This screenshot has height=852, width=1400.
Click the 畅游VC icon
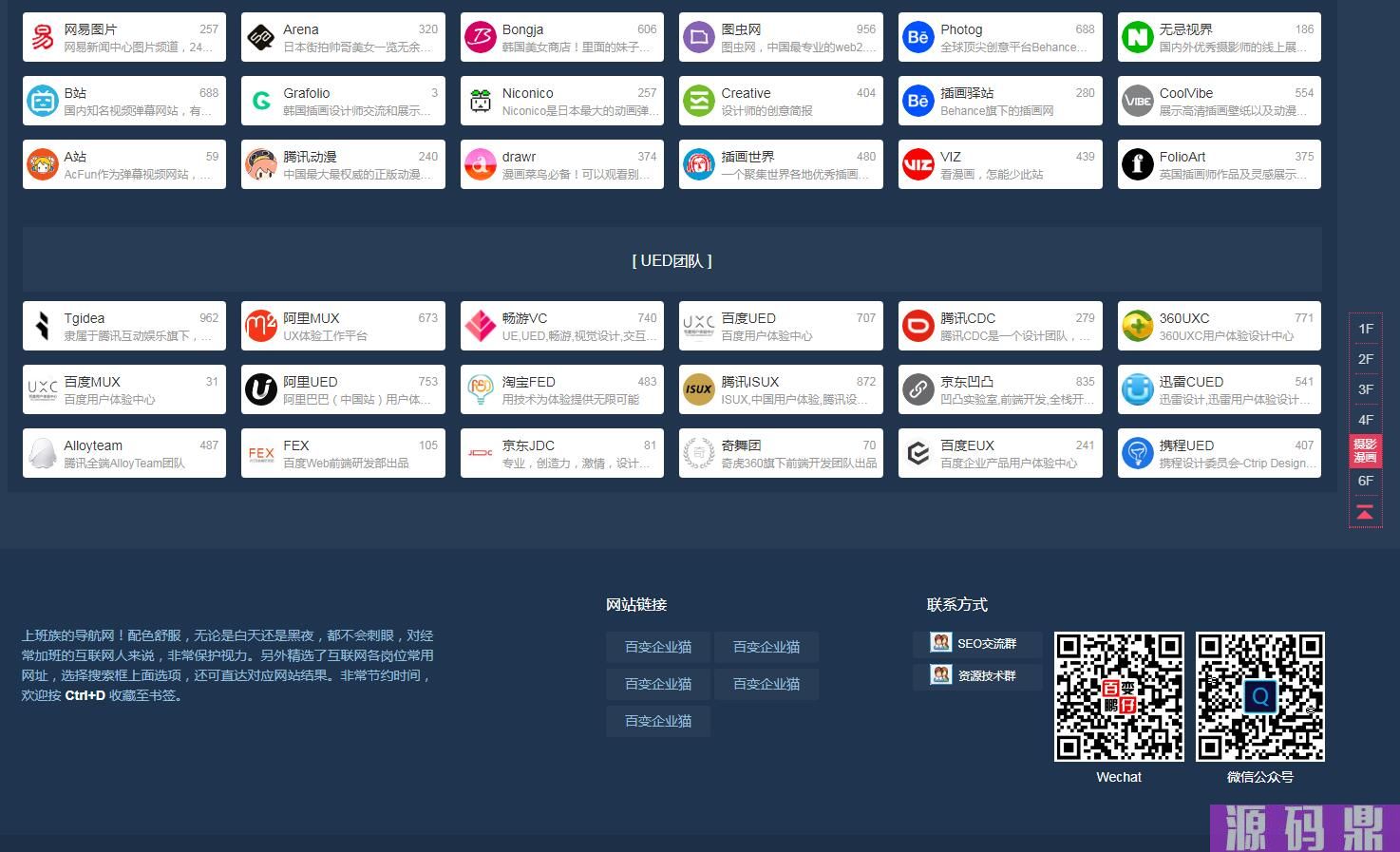click(481, 326)
